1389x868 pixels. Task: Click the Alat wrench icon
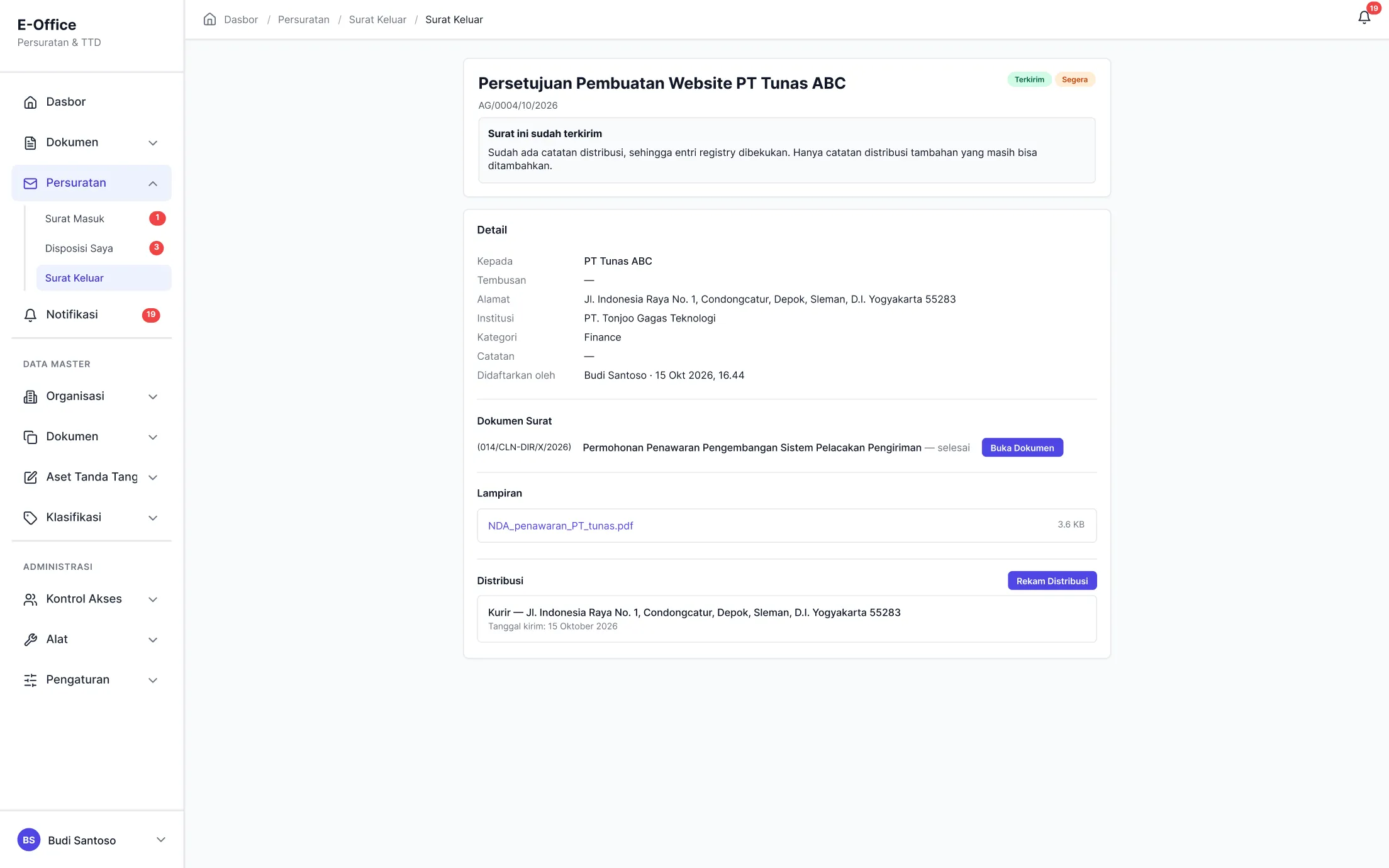click(x=30, y=639)
